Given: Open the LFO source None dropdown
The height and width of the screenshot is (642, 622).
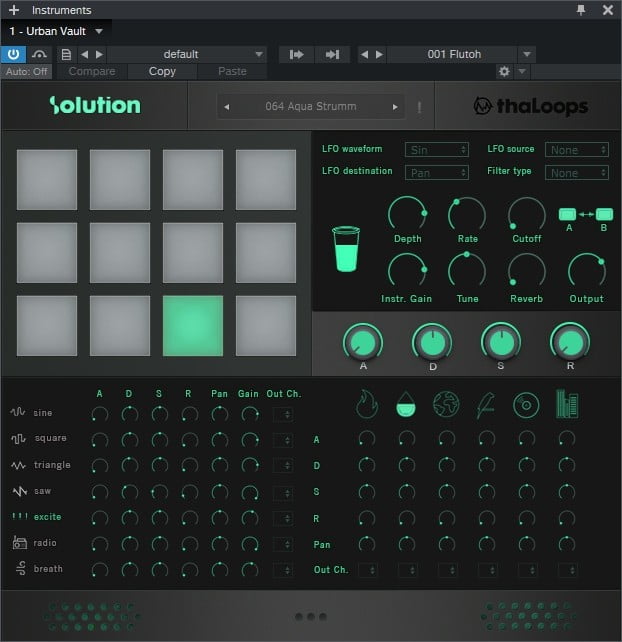Looking at the screenshot, I should [x=577, y=150].
